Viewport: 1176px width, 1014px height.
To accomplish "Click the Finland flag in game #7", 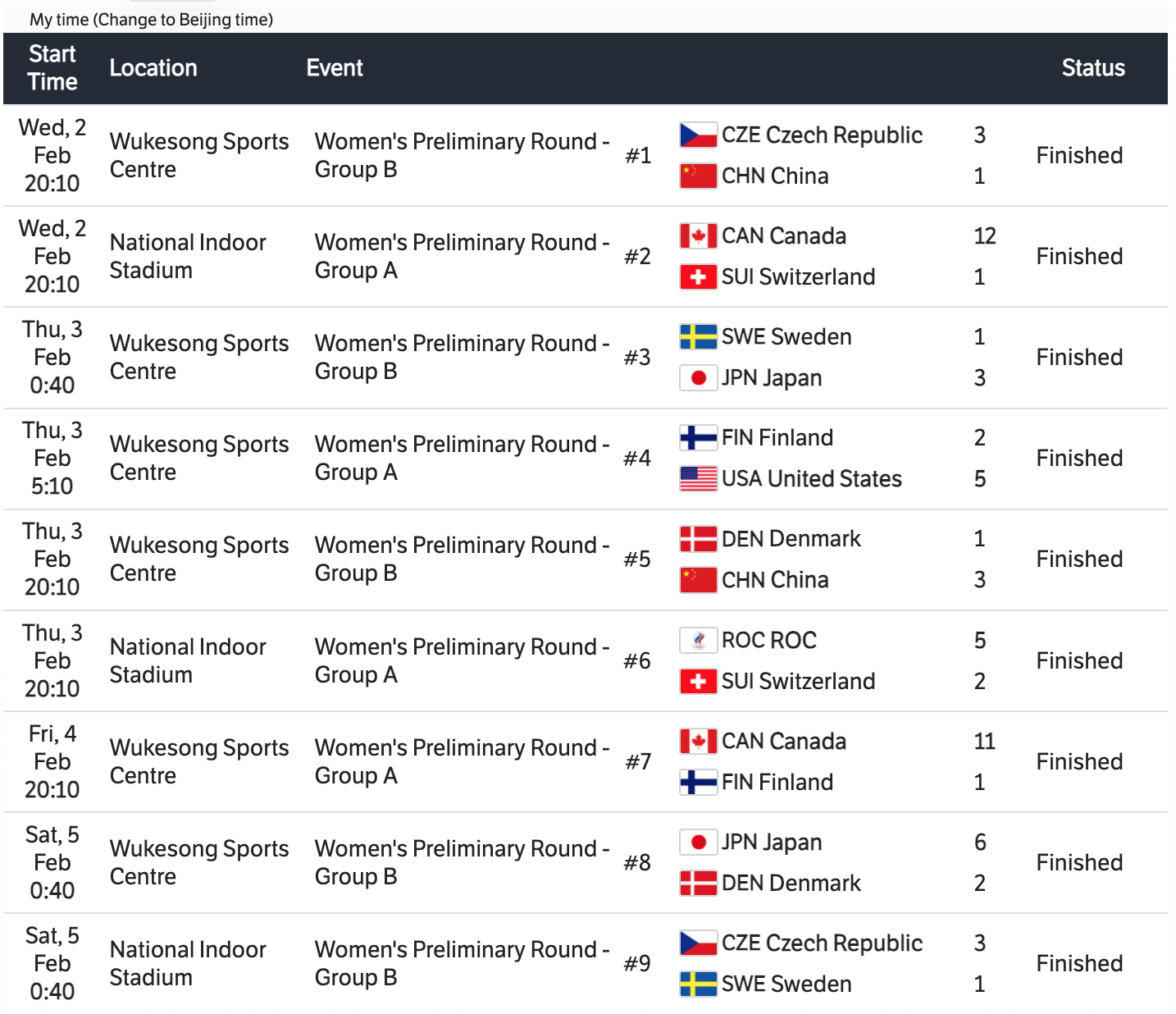I will click(x=698, y=783).
